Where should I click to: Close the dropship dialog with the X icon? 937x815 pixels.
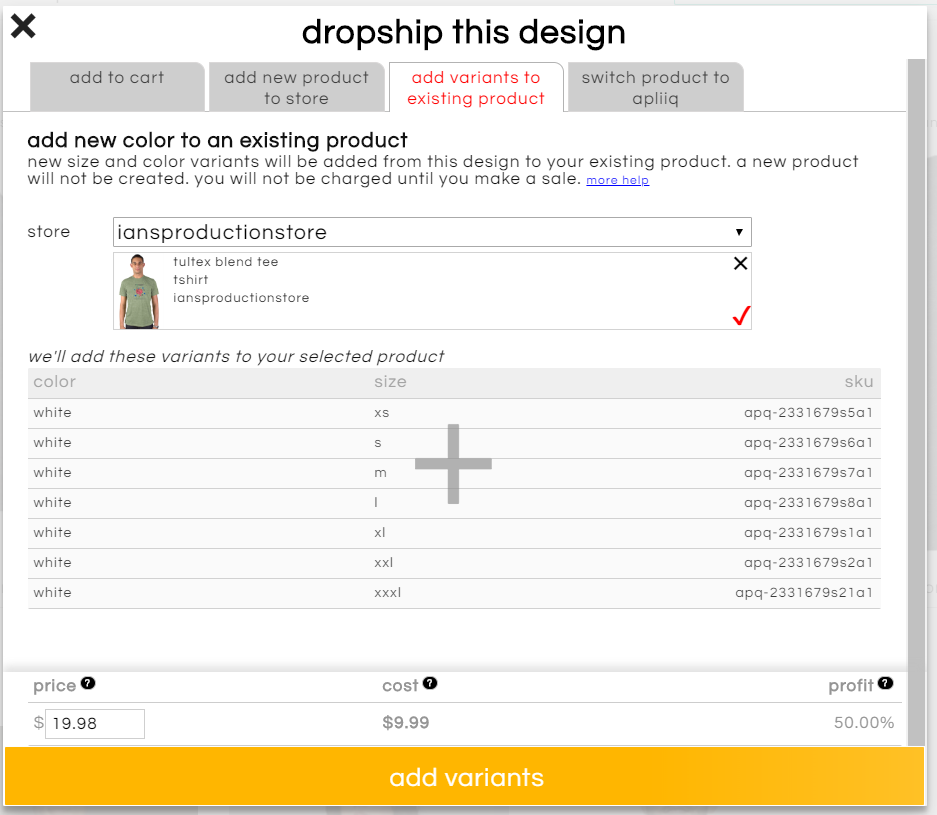(x=22, y=26)
